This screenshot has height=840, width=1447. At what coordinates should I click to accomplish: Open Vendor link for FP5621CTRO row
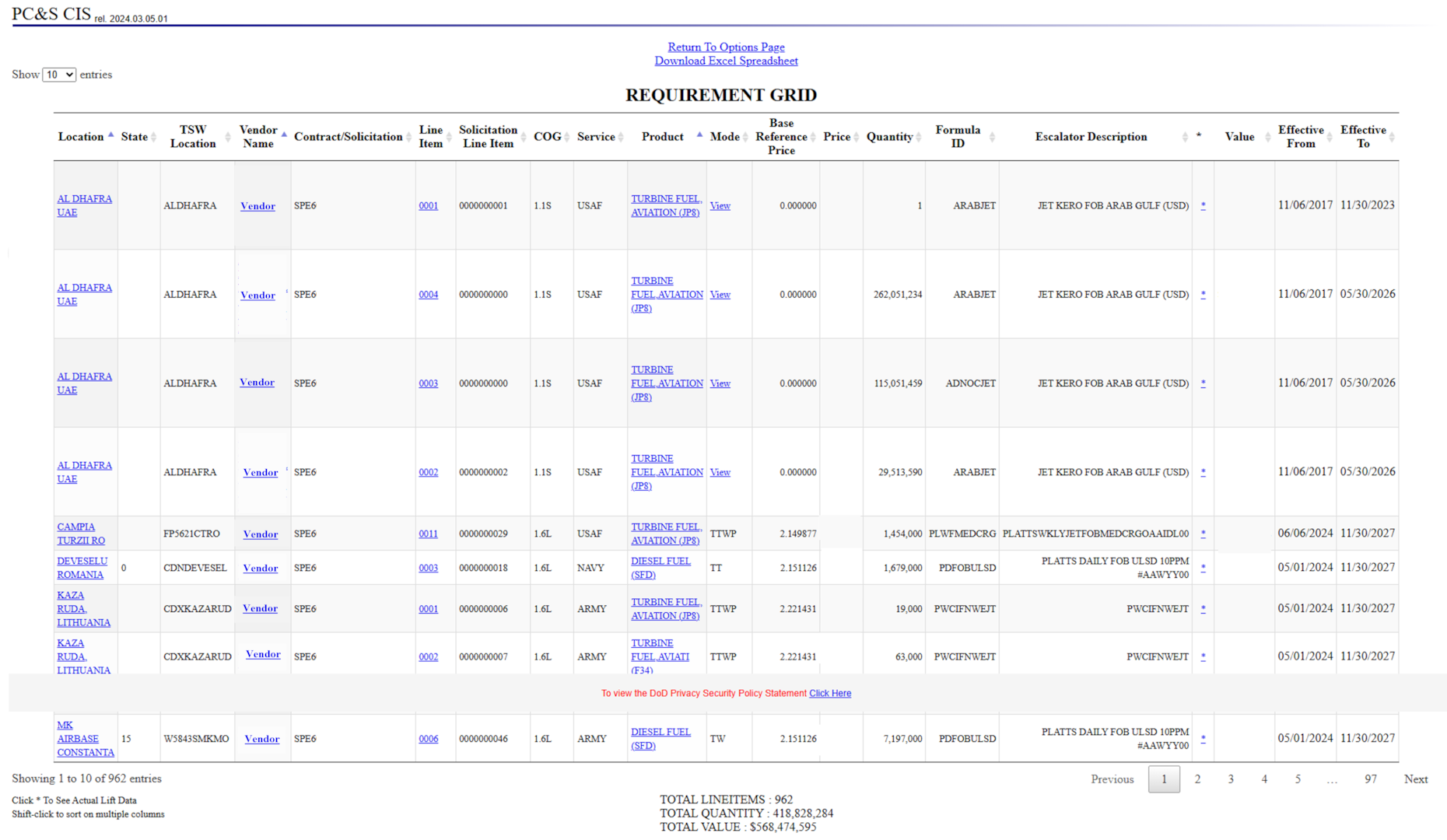coord(260,534)
